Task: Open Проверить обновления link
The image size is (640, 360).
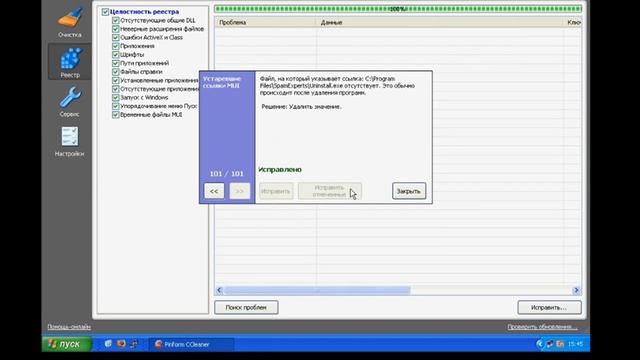Action: tap(542, 327)
